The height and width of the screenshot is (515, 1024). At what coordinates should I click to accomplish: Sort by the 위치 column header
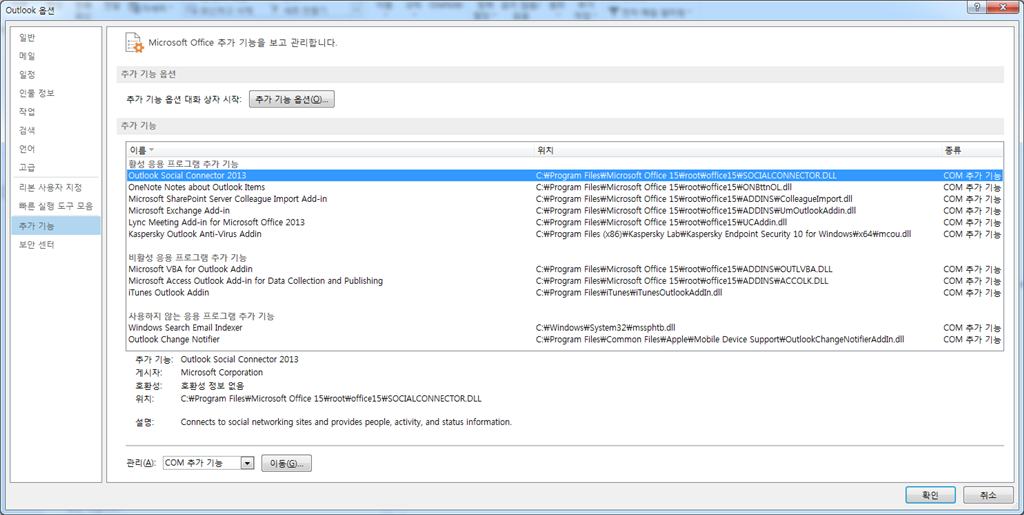click(x=737, y=150)
